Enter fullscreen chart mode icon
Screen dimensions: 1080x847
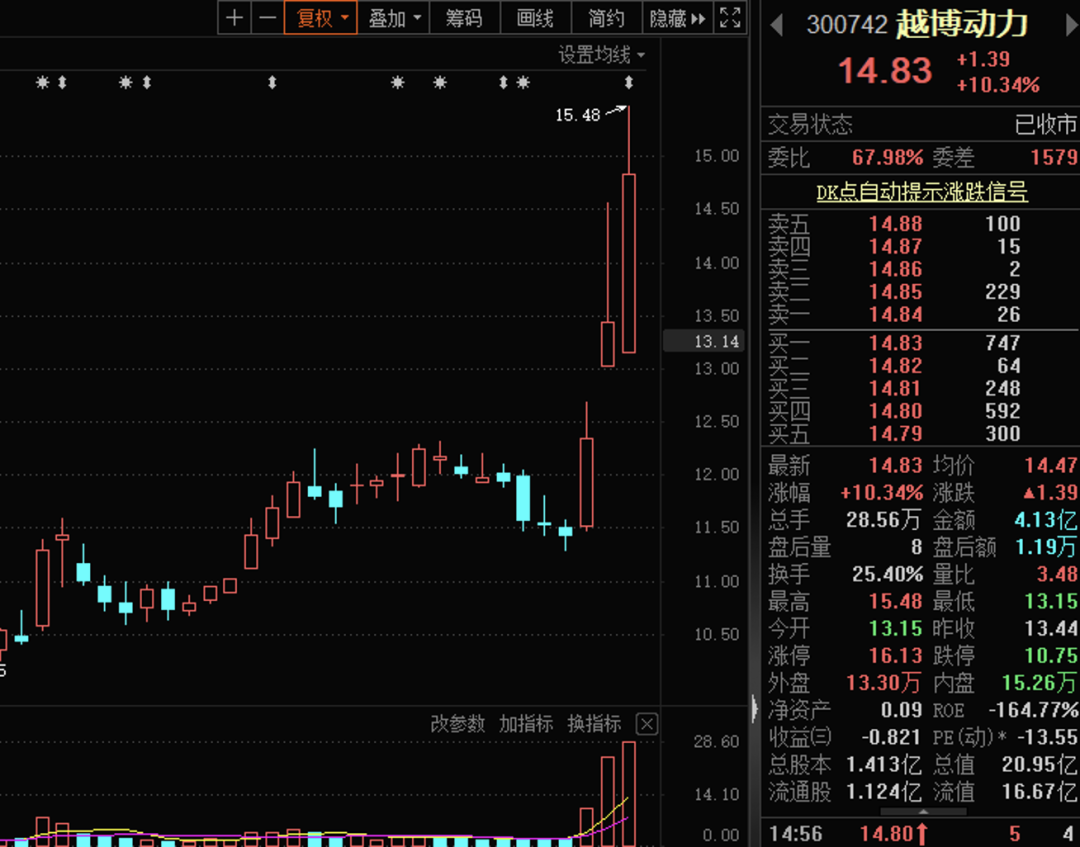click(731, 18)
